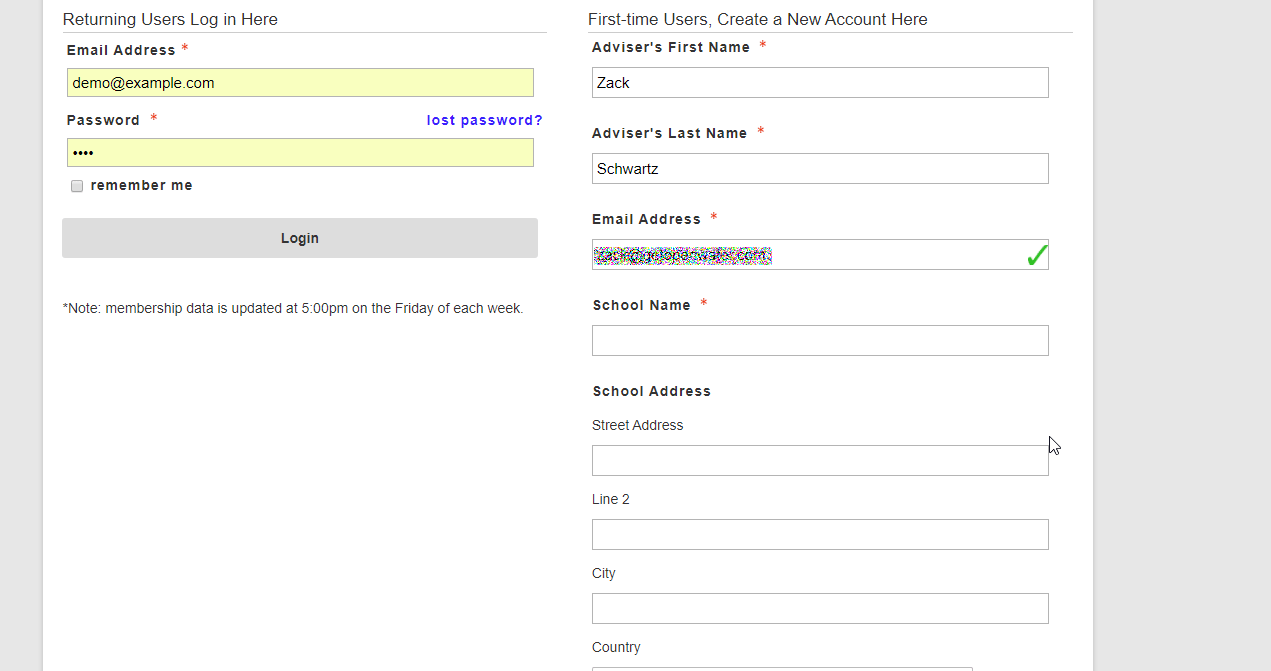Screen dimensions: 1271x671
Task: Focus the scrambled Email Address field
Action: (820, 255)
